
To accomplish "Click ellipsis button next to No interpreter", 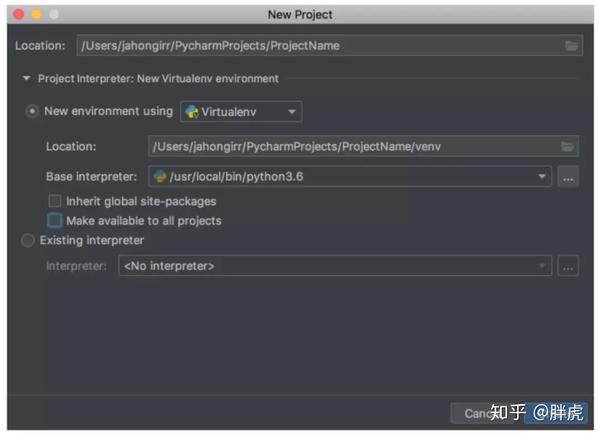I will (568, 266).
